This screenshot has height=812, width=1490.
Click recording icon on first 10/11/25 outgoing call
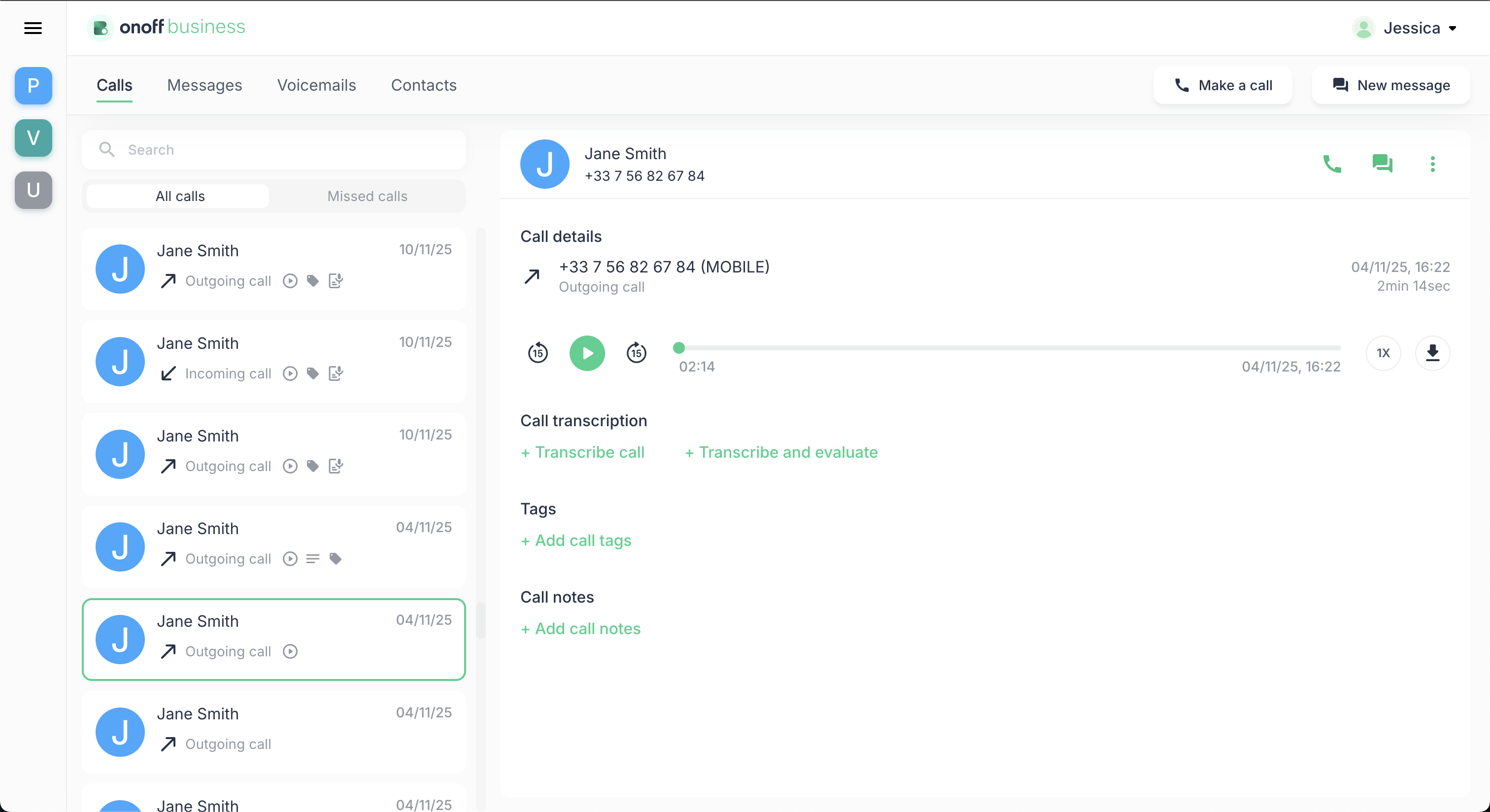click(290, 281)
